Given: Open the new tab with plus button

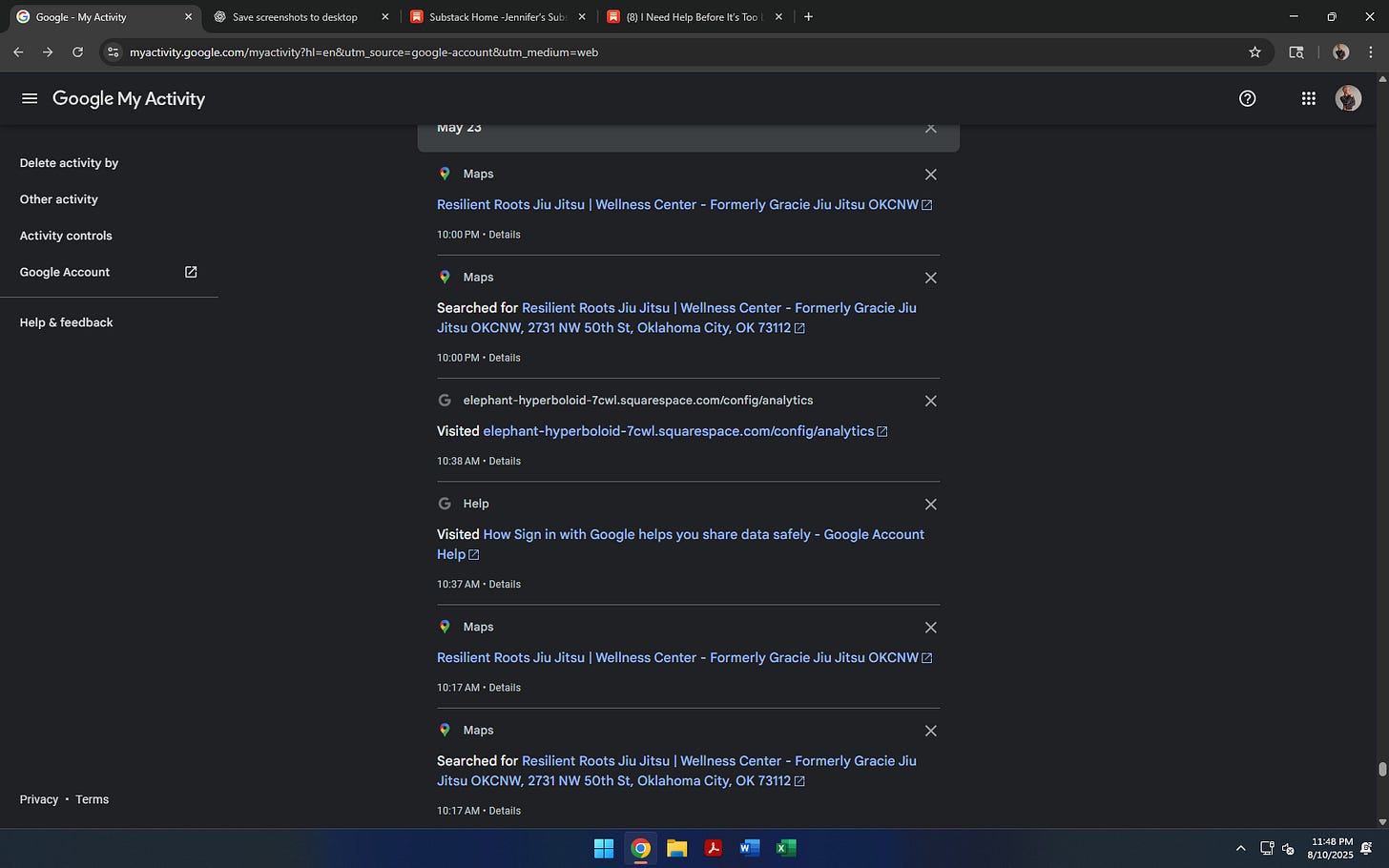Looking at the screenshot, I should pos(808,16).
